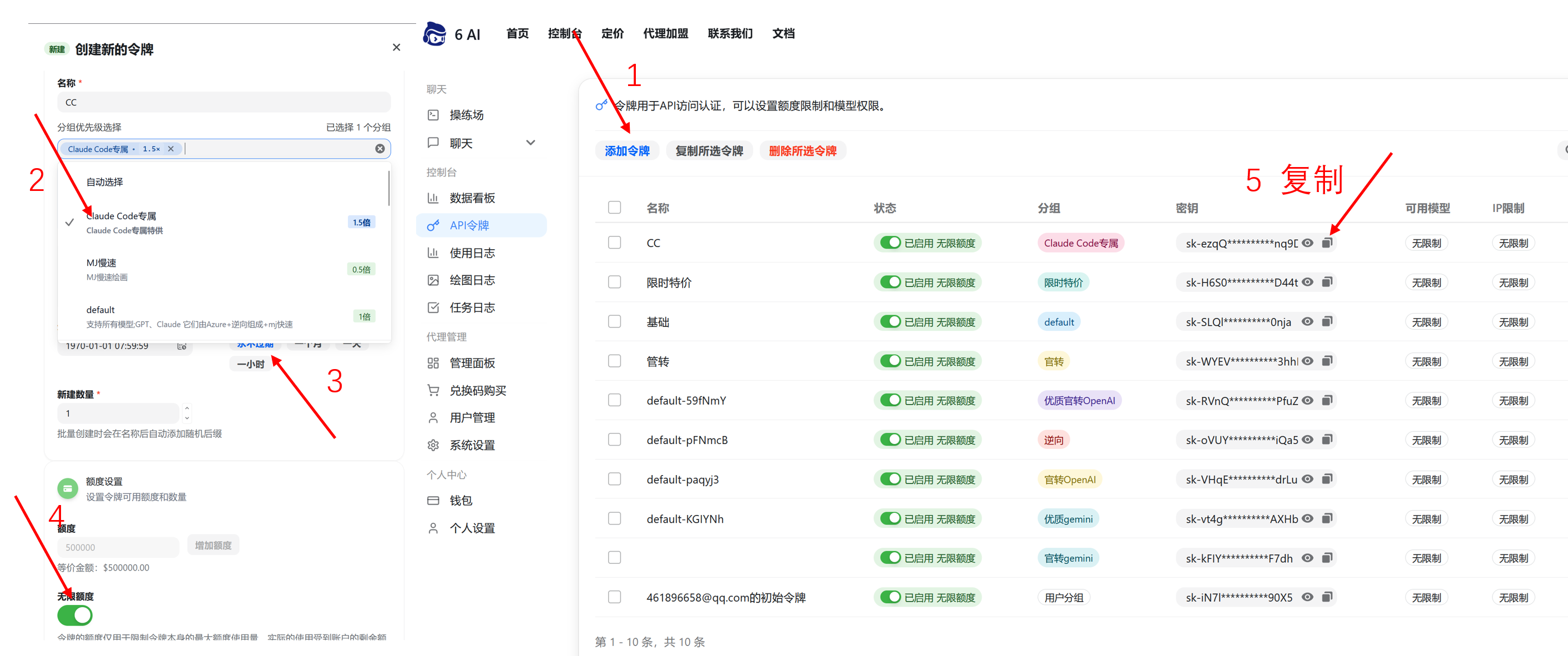Decrease the 新建数量 count
Viewport: 1568px width, 656px height.
point(187,418)
